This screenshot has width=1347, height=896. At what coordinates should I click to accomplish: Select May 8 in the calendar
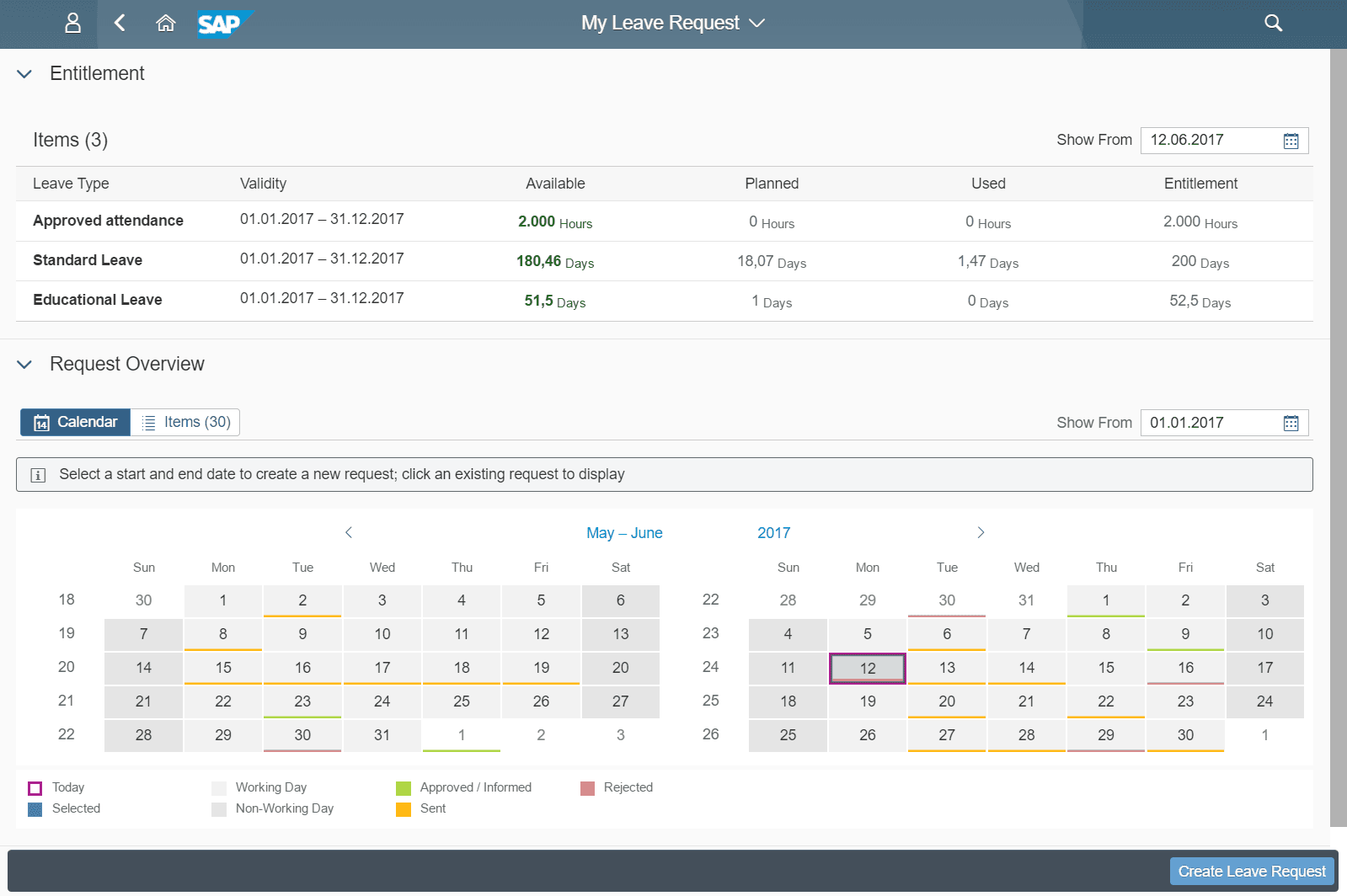pyautogui.click(x=223, y=634)
